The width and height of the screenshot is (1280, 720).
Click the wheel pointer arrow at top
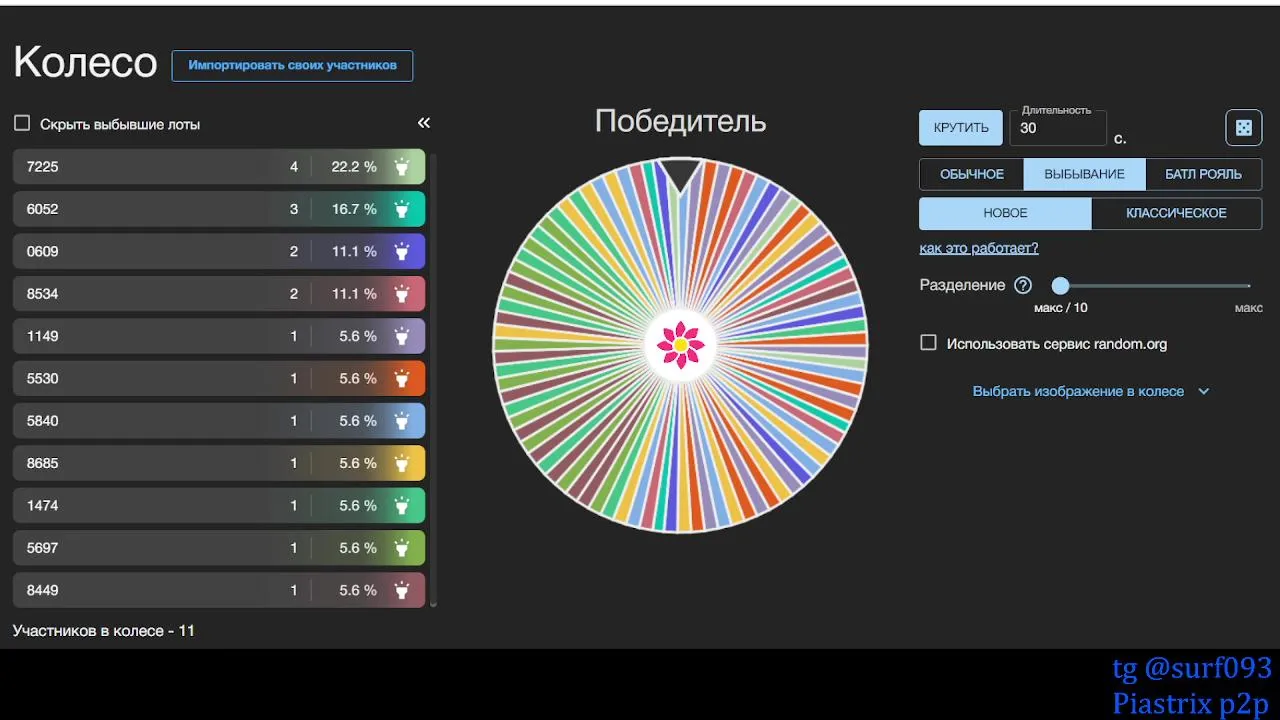pos(680,175)
